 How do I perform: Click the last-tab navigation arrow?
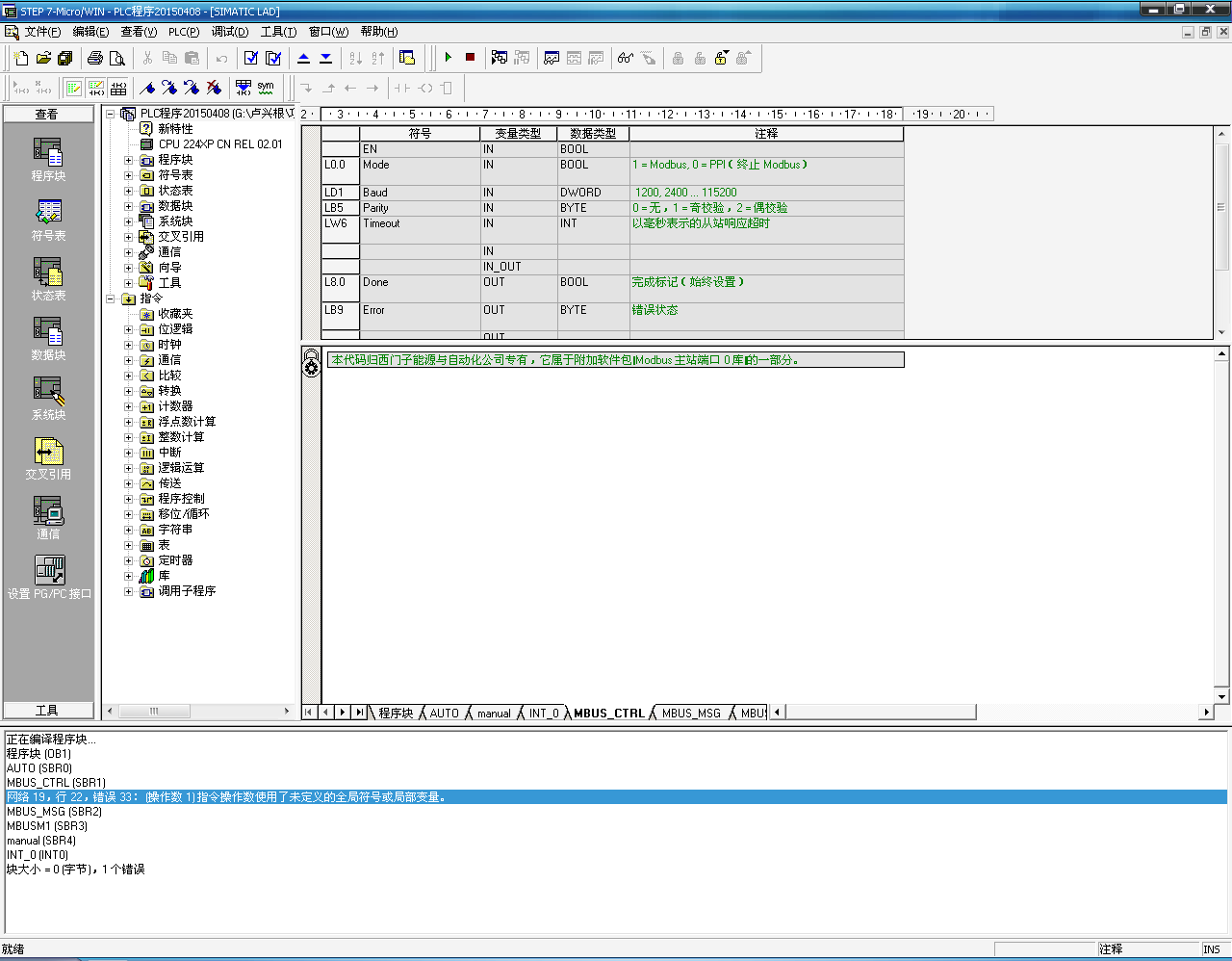[x=360, y=713]
